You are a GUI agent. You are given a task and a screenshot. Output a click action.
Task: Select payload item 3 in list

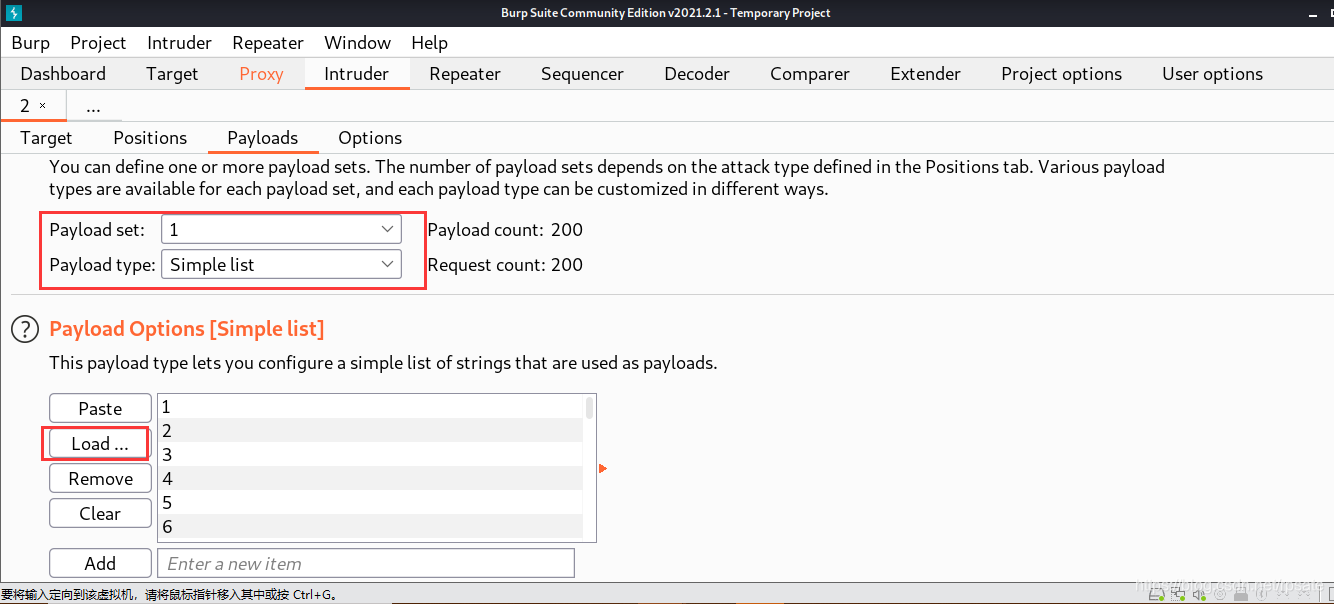click(x=370, y=455)
